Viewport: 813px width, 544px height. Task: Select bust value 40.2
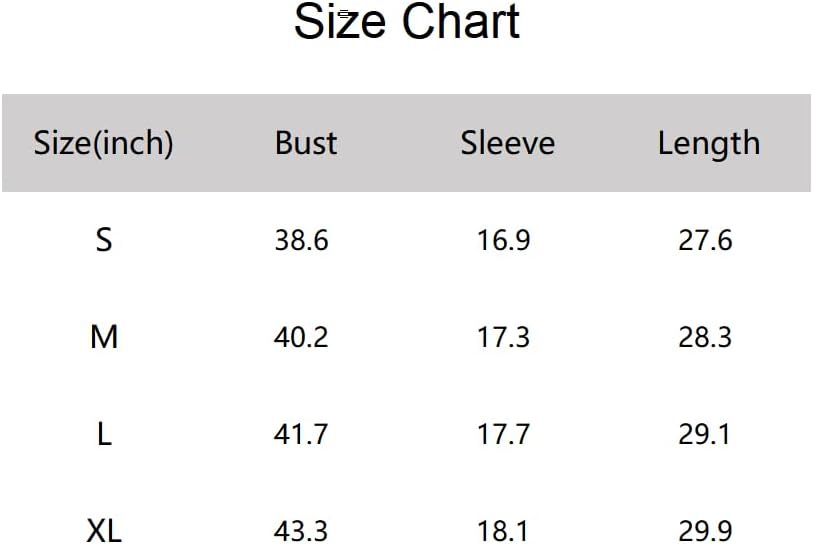pos(301,337)
